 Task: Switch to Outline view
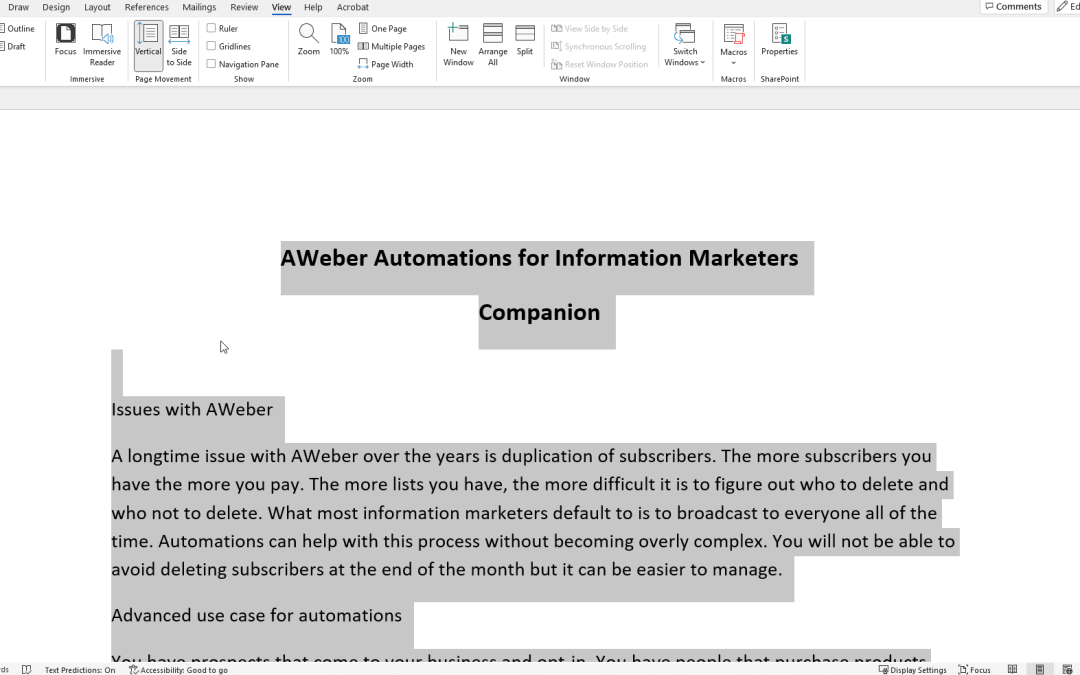17,28
